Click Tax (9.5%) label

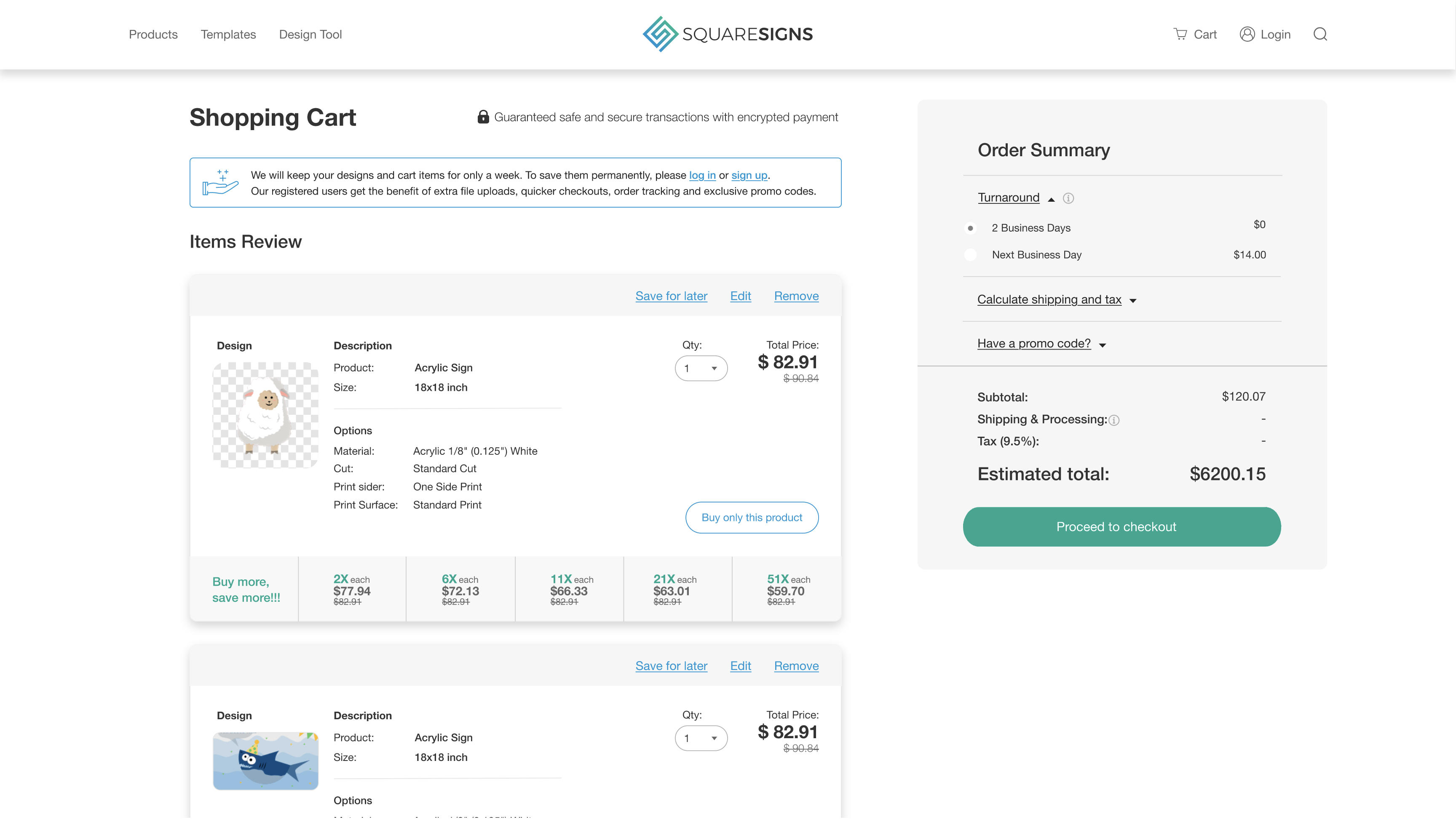[1008, 441]
